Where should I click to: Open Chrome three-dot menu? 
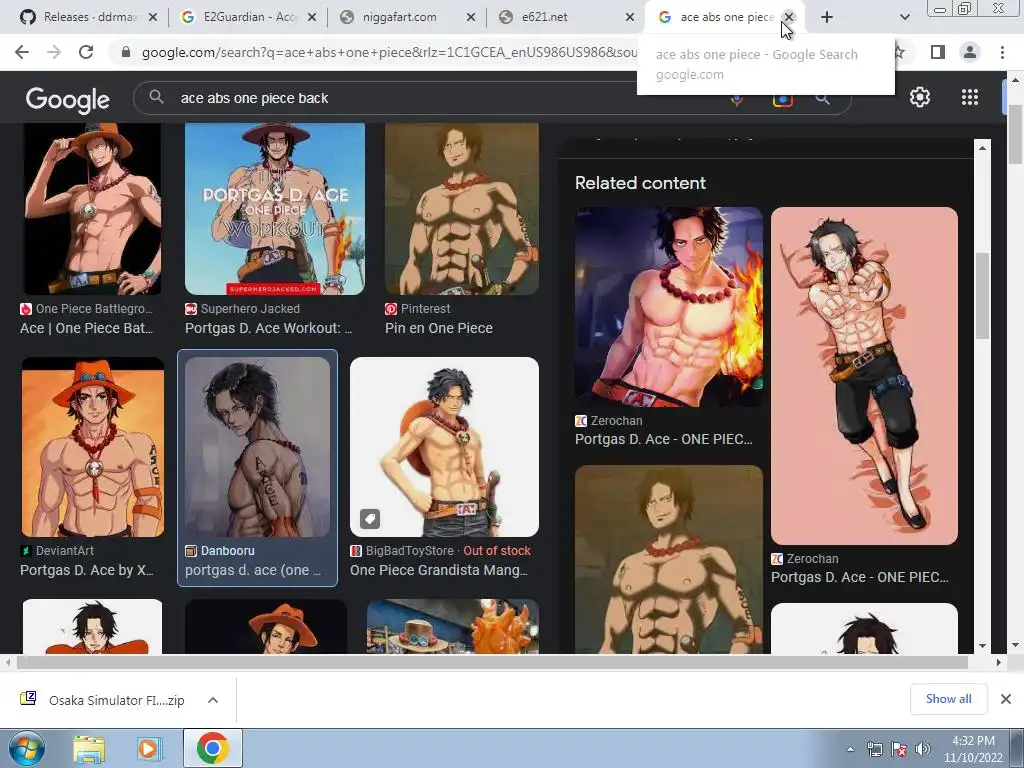click(x=1002, y=52)
